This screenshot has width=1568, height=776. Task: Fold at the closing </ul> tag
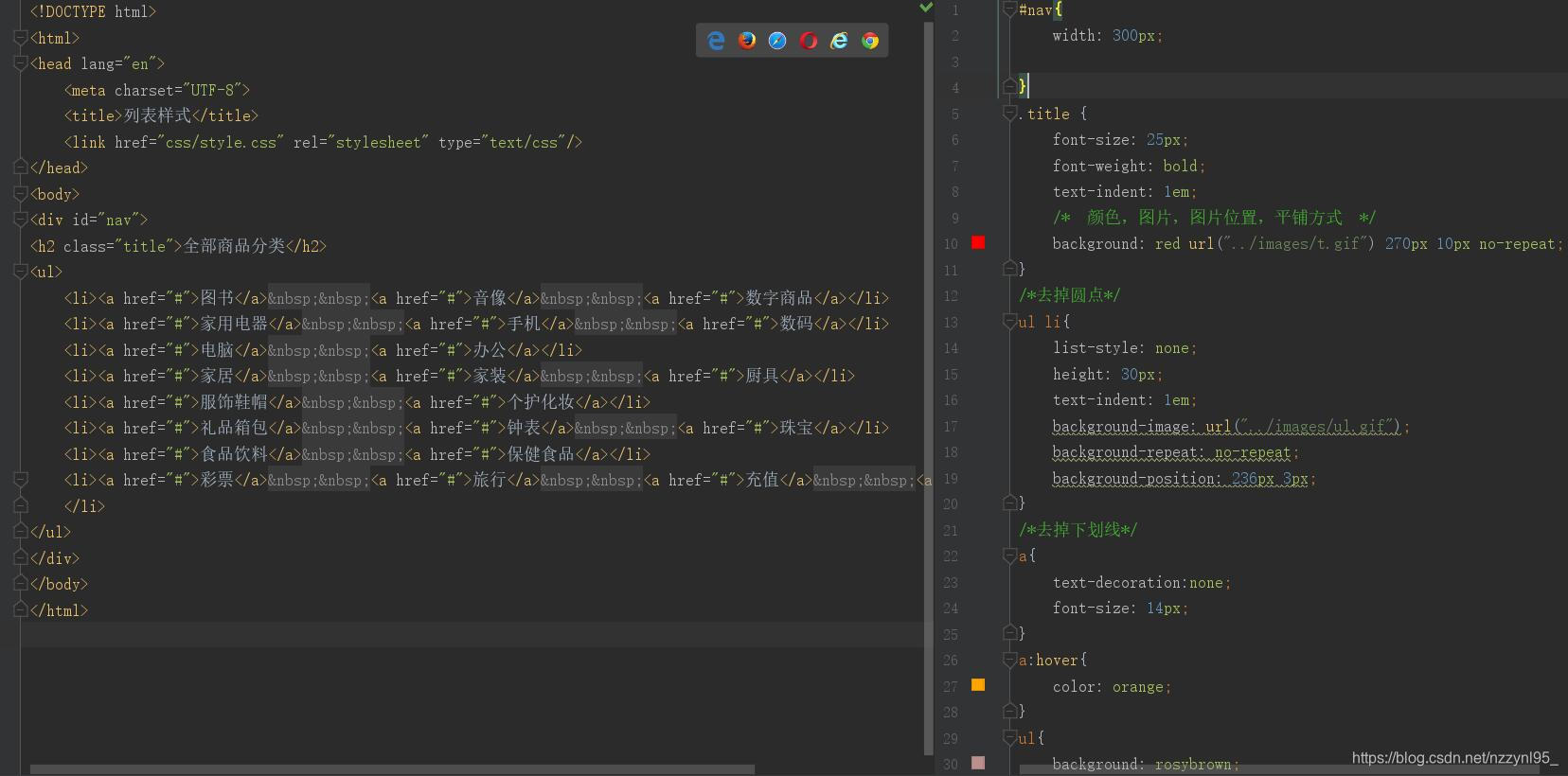(21, 532)
